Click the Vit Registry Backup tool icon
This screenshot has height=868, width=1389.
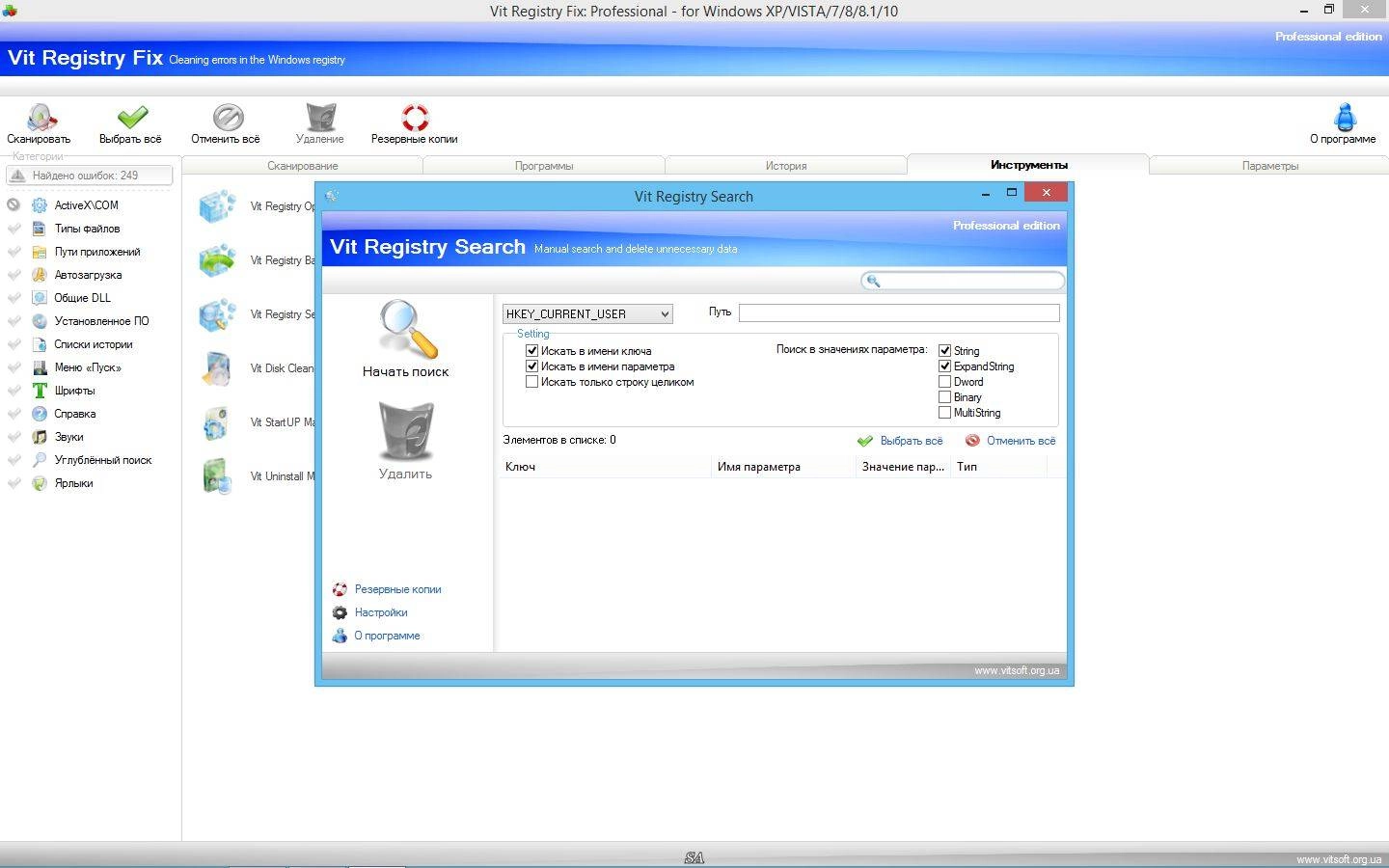click(217, 260)
